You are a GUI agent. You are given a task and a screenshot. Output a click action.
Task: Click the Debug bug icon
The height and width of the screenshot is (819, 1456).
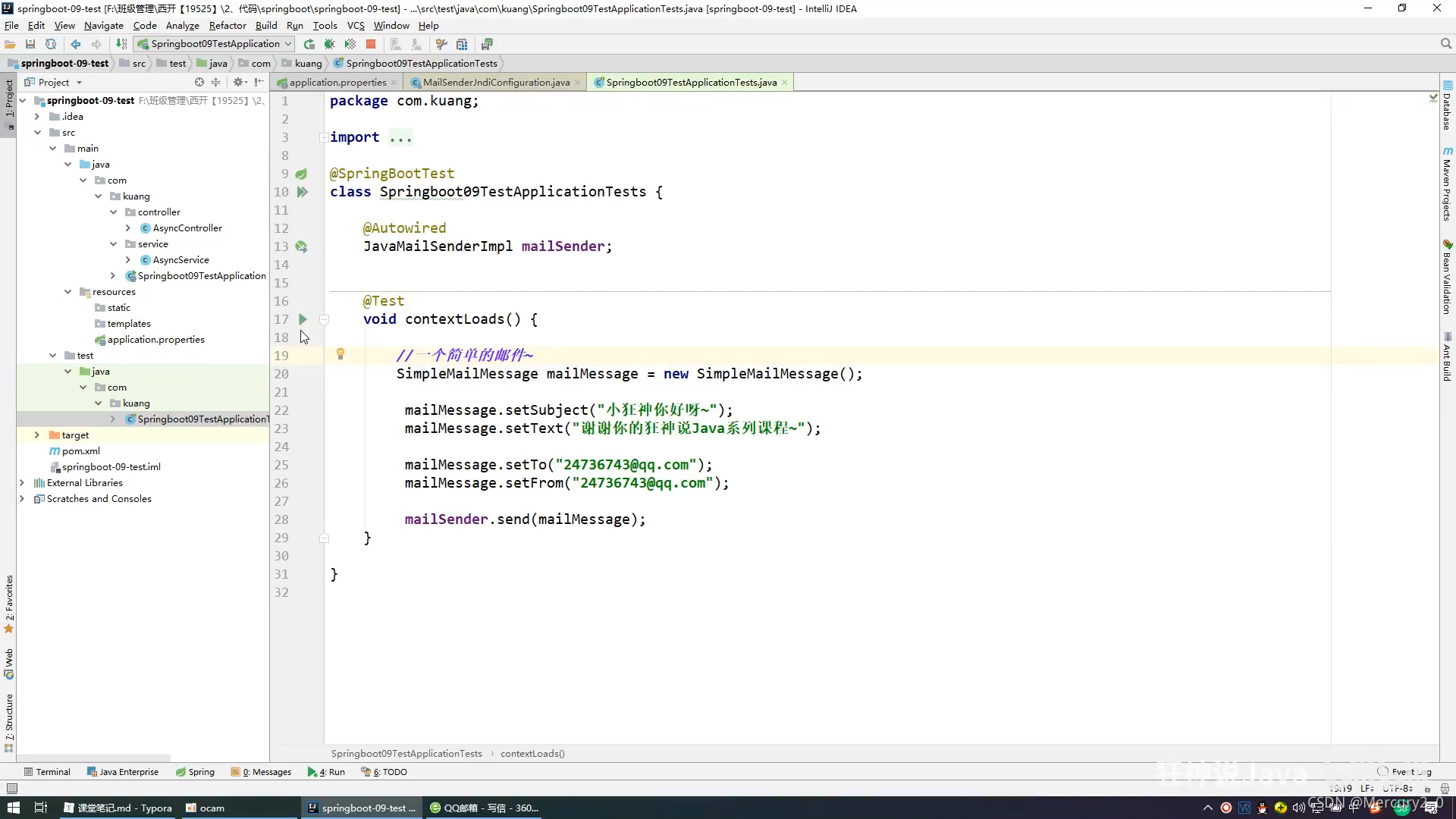330,44
